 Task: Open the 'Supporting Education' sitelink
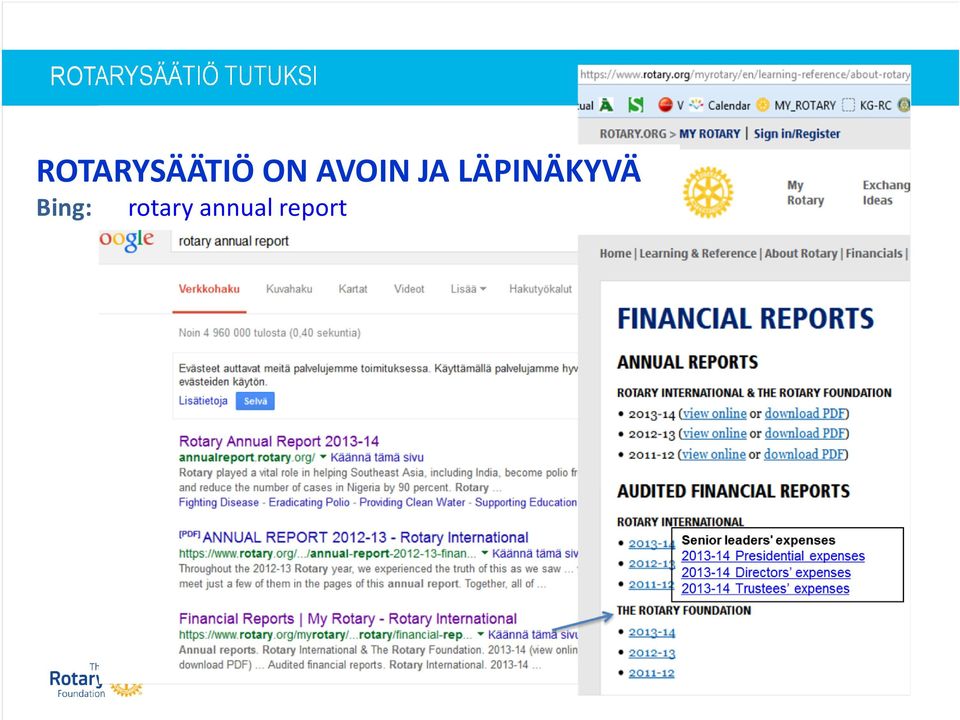[526, 502]
